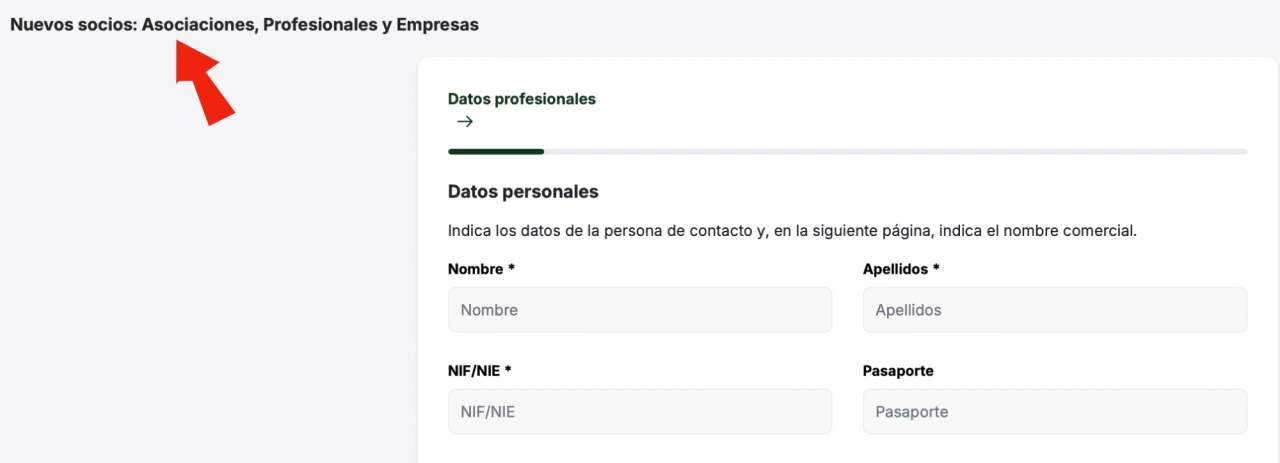
Task: Click the Datos personales section heading
Action: tap(522, 191)
